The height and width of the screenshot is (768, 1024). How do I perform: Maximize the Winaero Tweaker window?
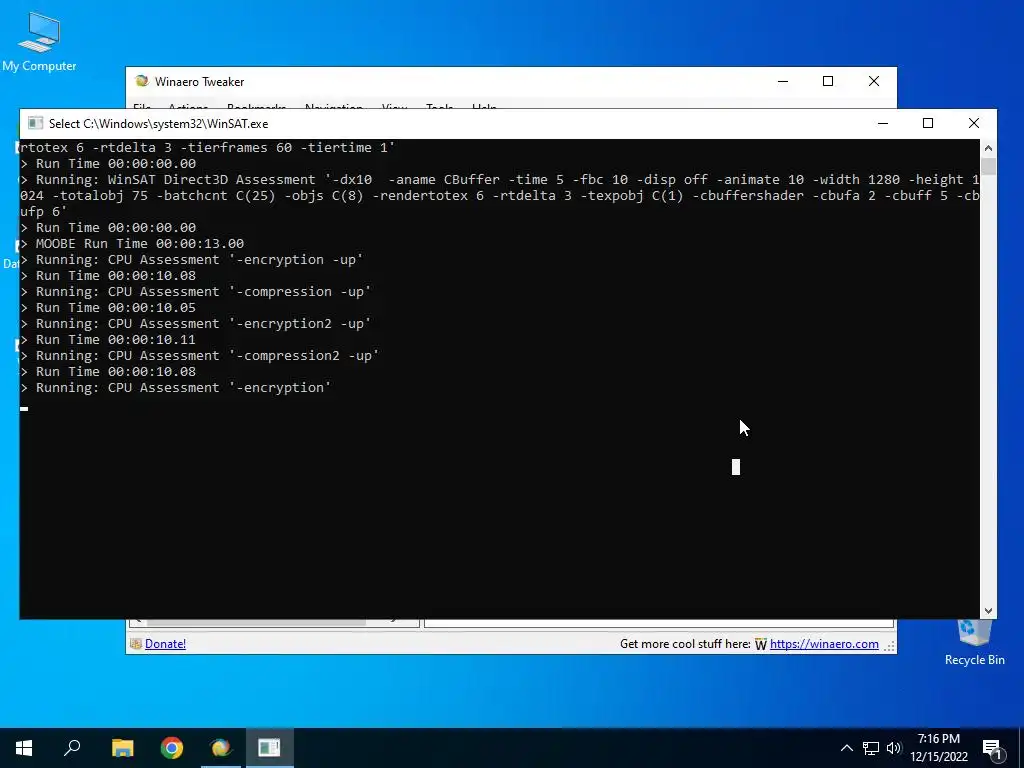pos(827,81)
